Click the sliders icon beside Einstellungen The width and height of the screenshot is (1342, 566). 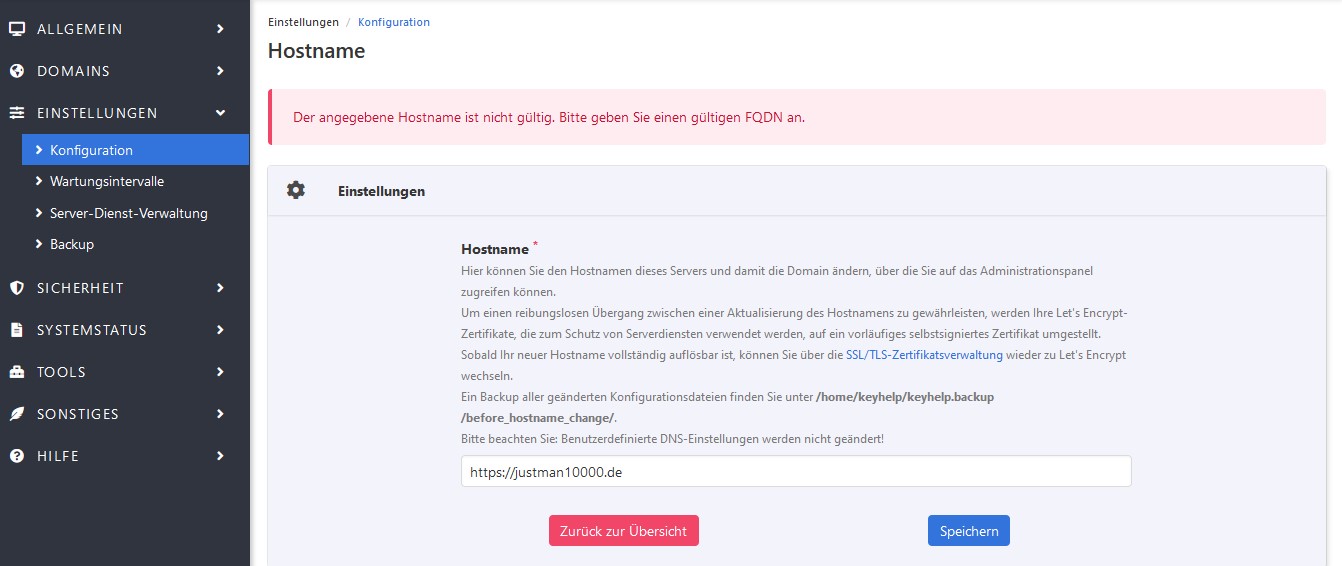(x=16, y=113)
